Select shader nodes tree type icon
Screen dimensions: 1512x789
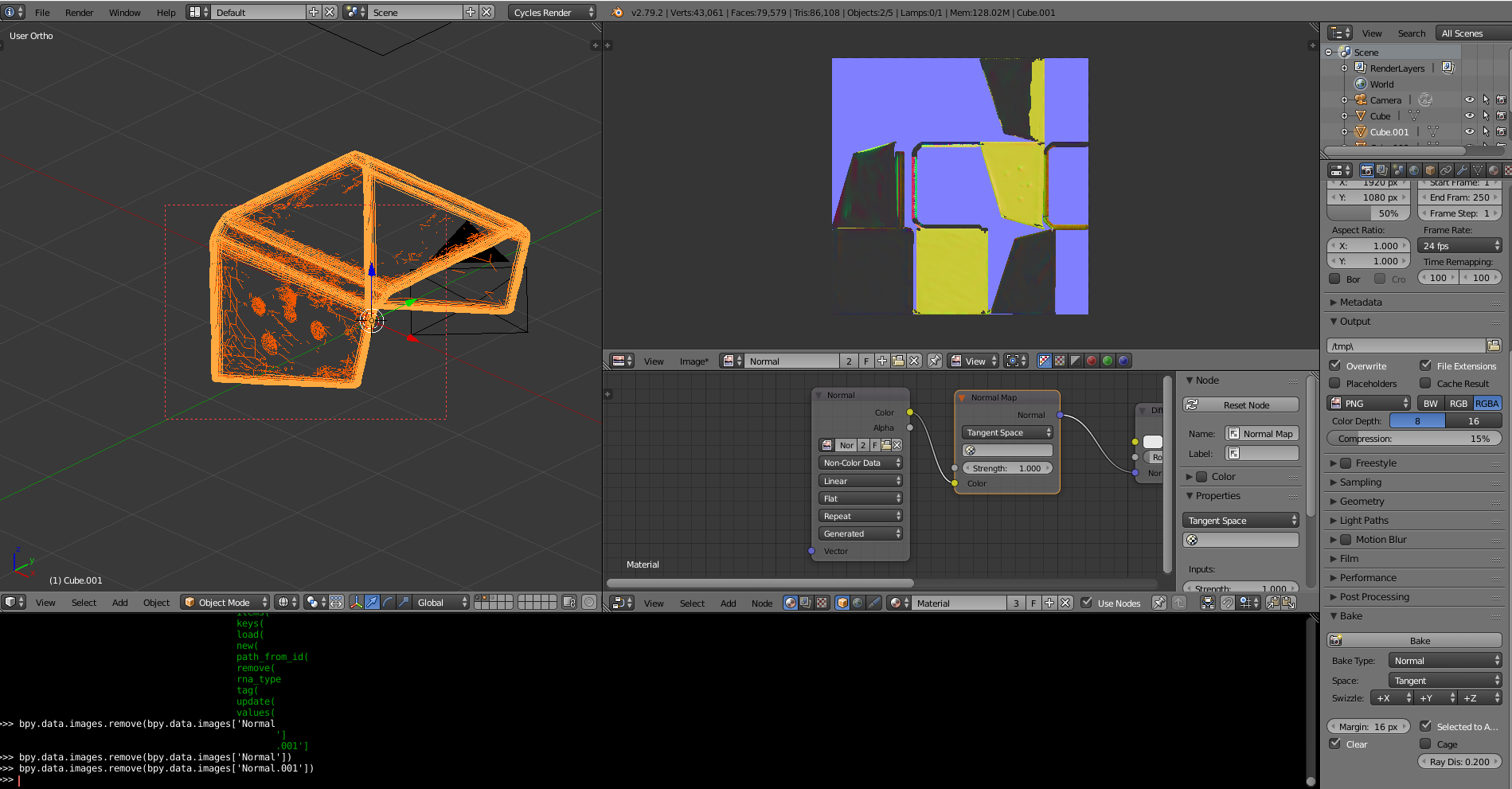[x=790, y=603]
